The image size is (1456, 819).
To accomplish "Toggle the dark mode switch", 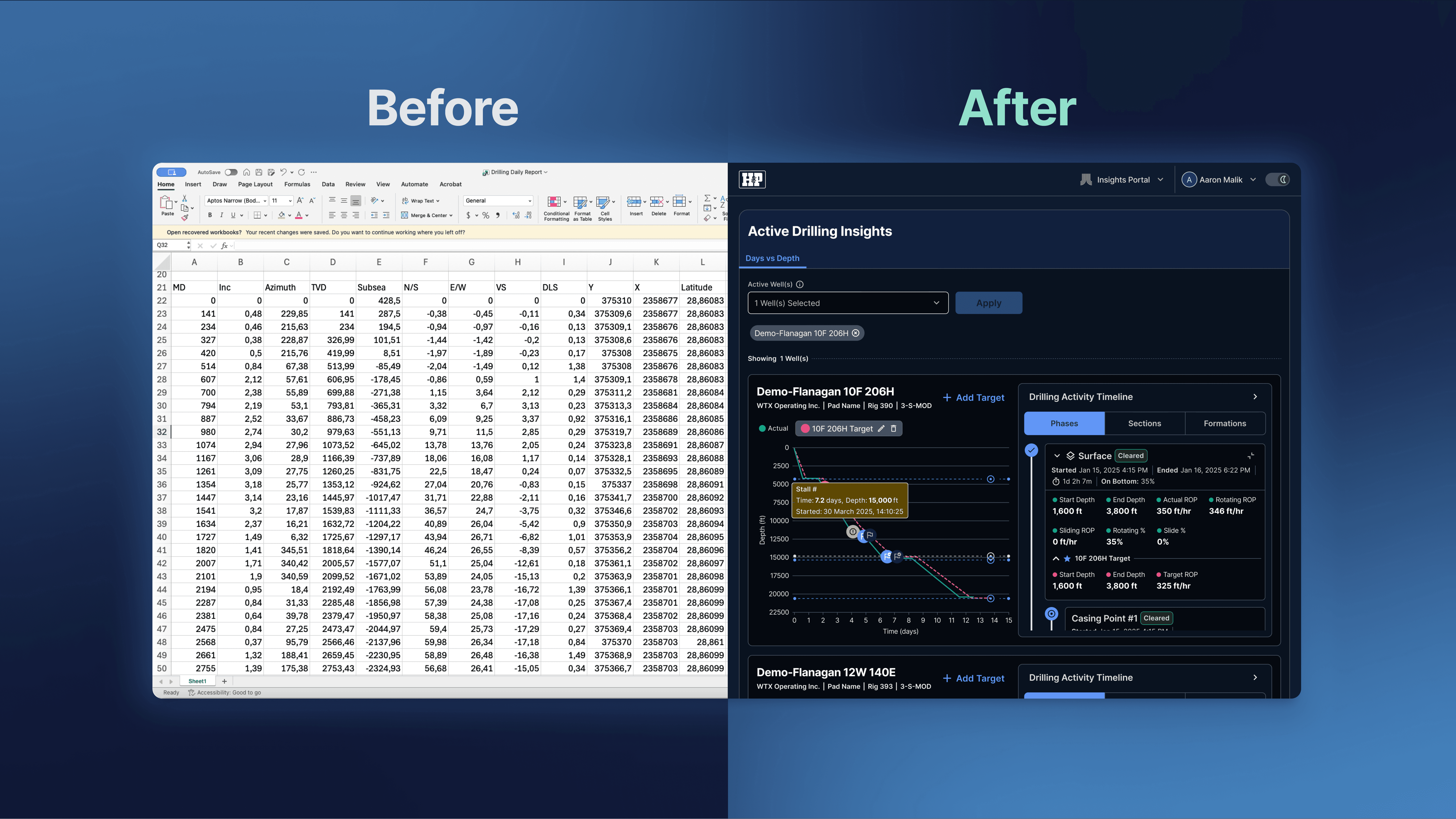I will [1278, 180].
